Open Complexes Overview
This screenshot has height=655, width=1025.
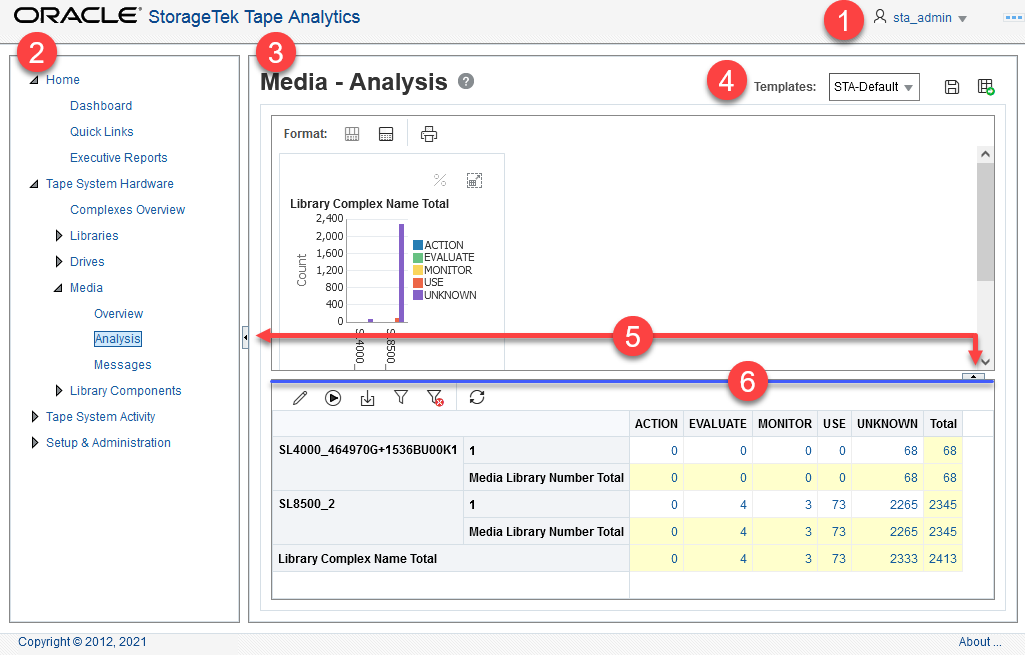pyautogui.click(x=127, y=210)
